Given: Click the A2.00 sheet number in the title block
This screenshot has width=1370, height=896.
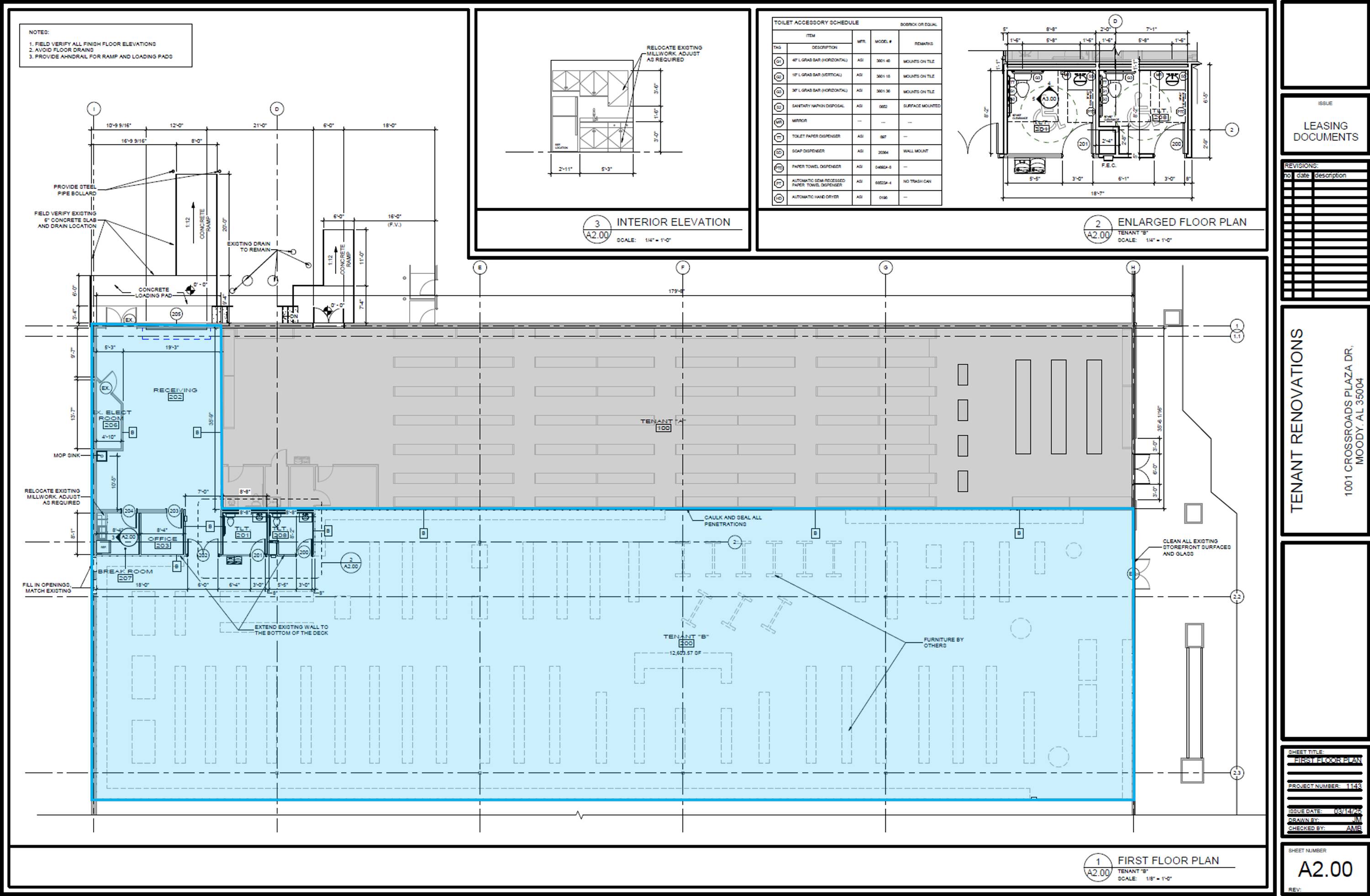Looking at the screenshot, I should 1325,870.
